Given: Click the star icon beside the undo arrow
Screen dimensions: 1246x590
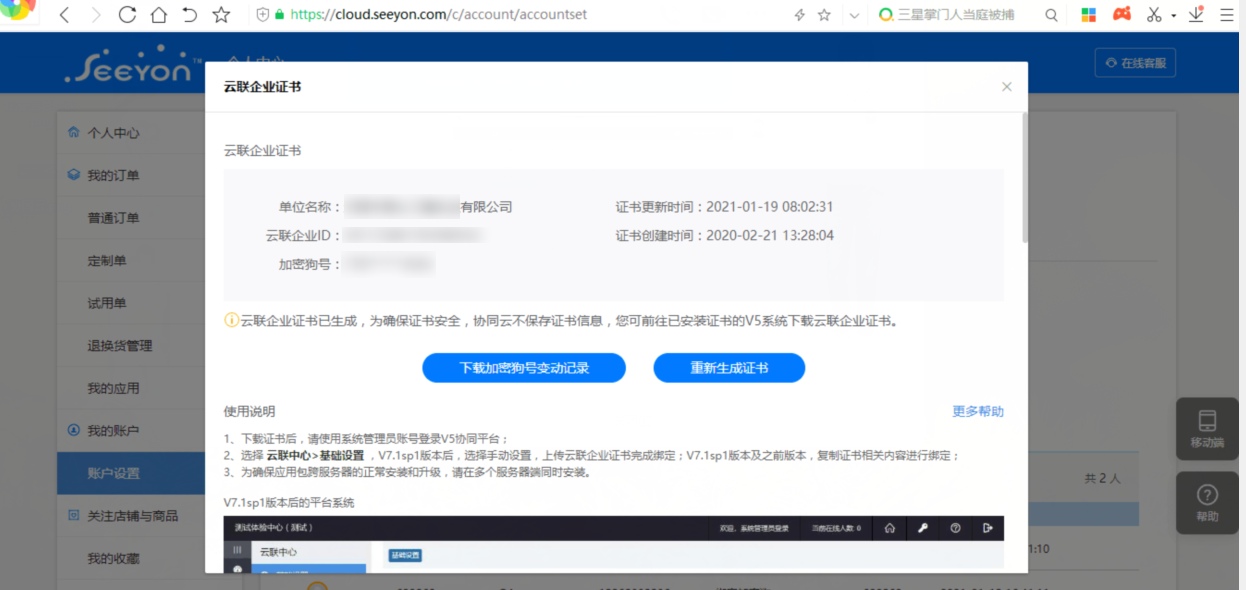Looking at the screenshot, I should (221, 15).
